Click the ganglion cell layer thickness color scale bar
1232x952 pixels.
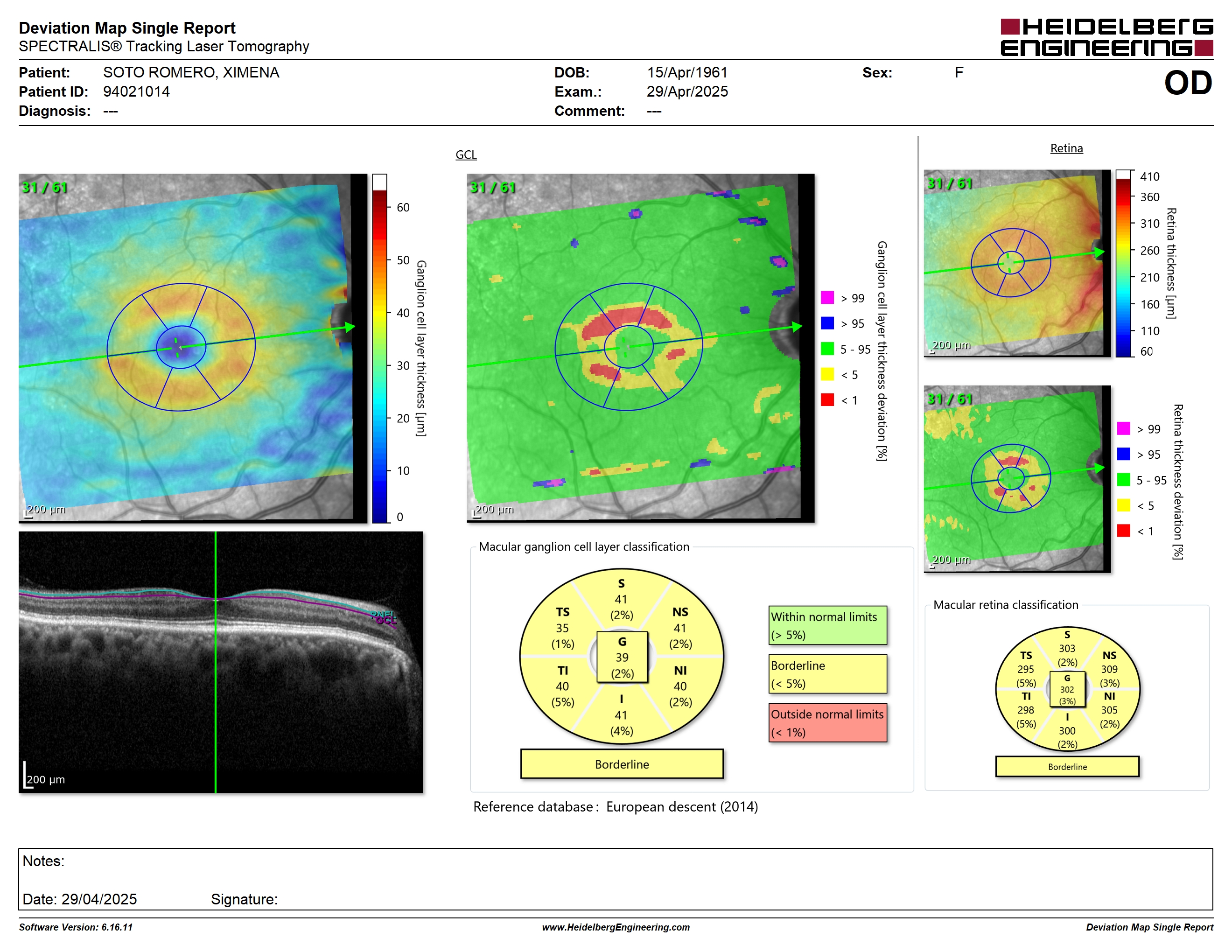coord(380,349)
